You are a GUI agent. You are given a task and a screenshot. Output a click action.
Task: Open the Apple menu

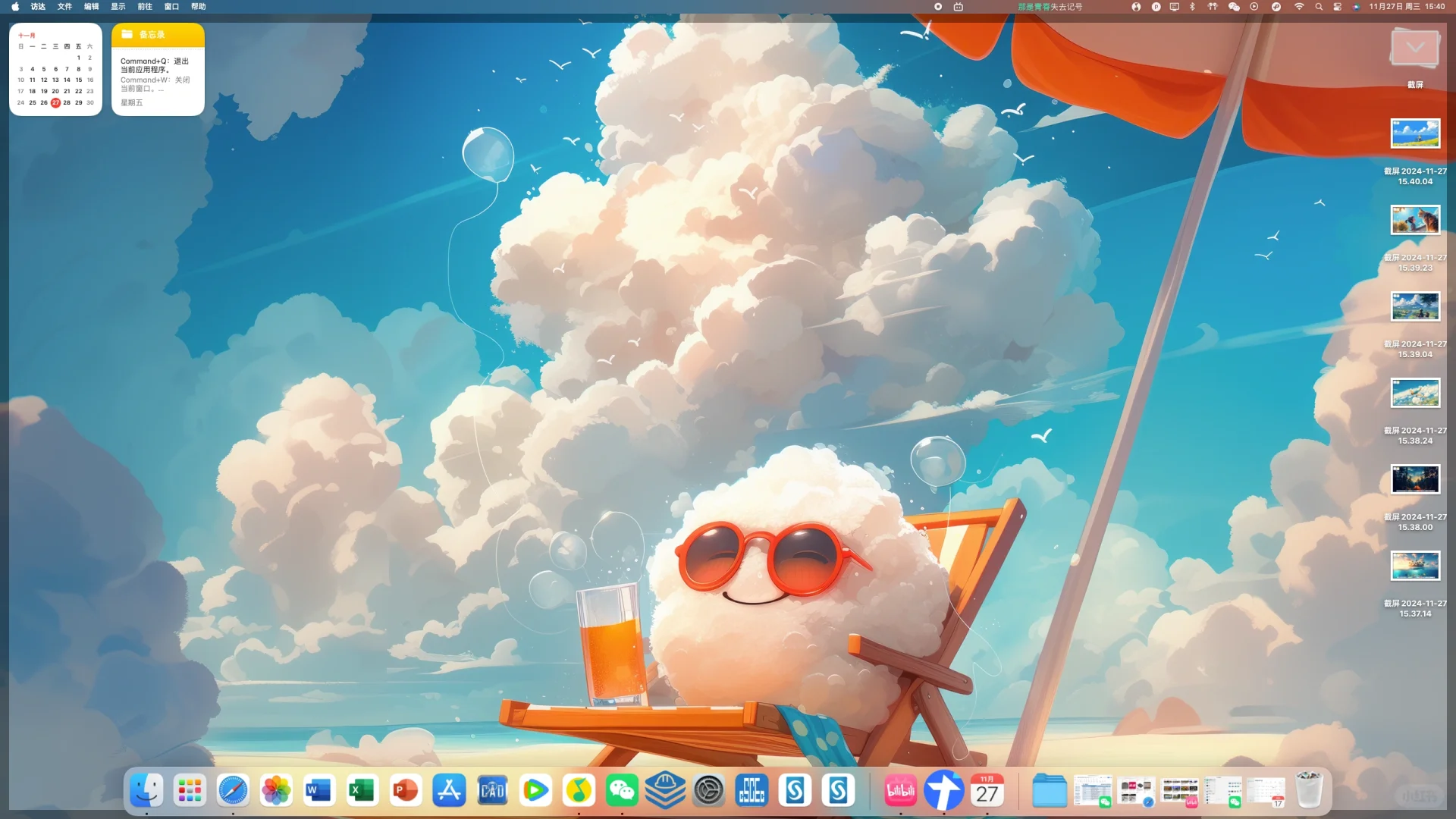[15, 7]
